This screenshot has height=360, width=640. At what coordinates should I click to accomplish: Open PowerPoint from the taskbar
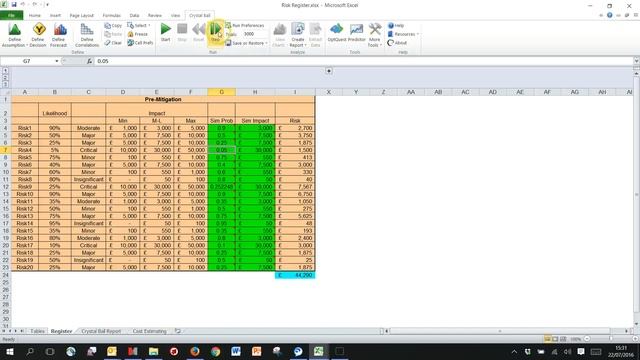click(256, 351)
